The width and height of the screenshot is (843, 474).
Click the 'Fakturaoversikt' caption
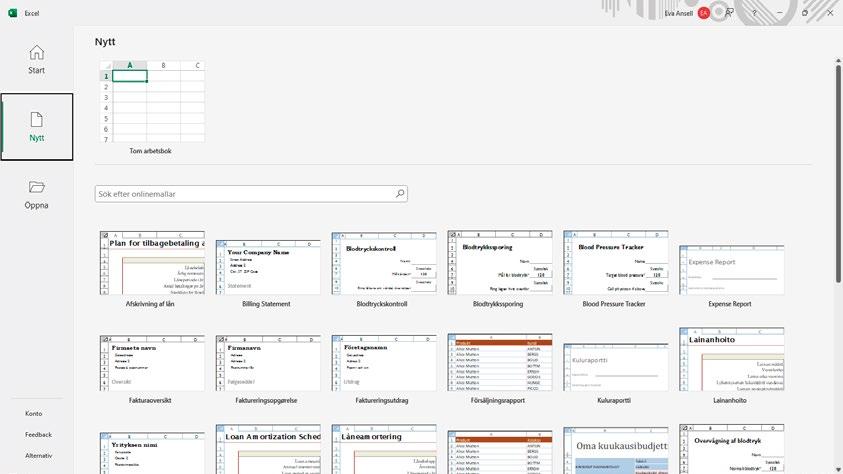tap(150, 400)
